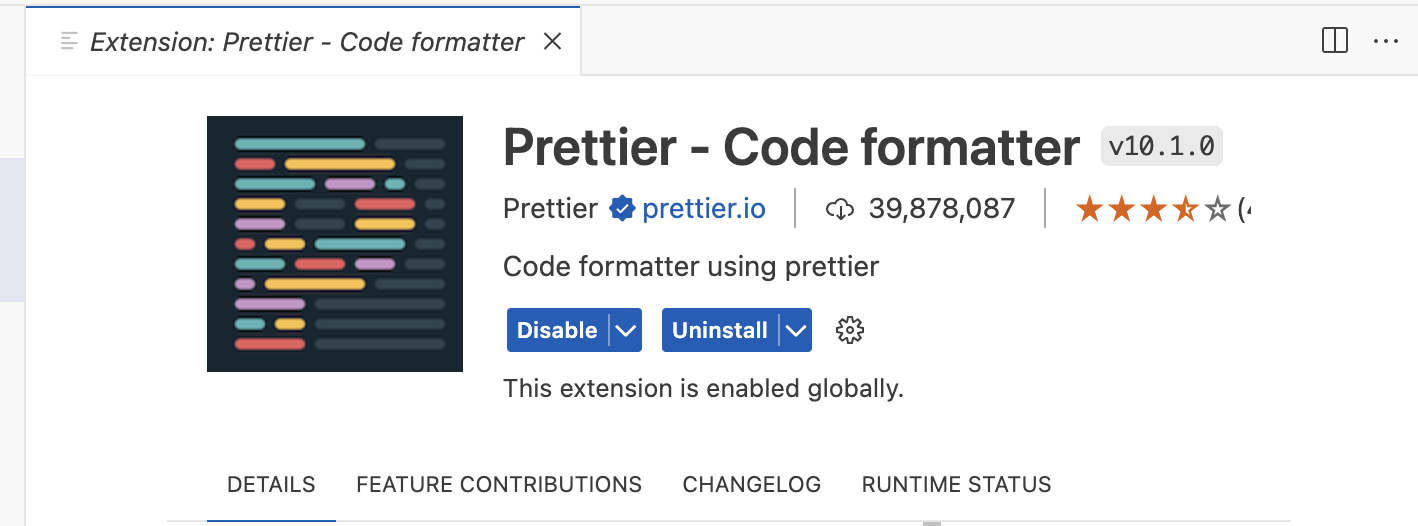Click the Disable button
Viewport: 1418px width, 526px height.
pyautogui.click(x=557, y=330)
